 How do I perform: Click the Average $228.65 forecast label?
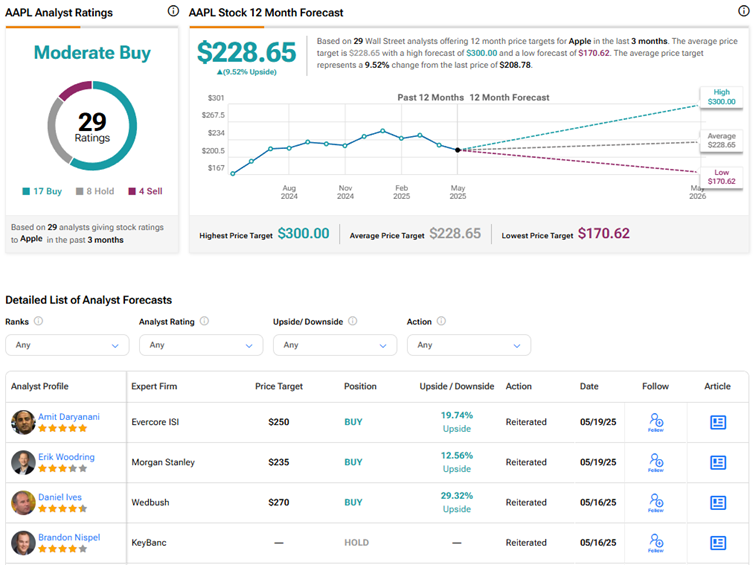(x=721, y=141)
